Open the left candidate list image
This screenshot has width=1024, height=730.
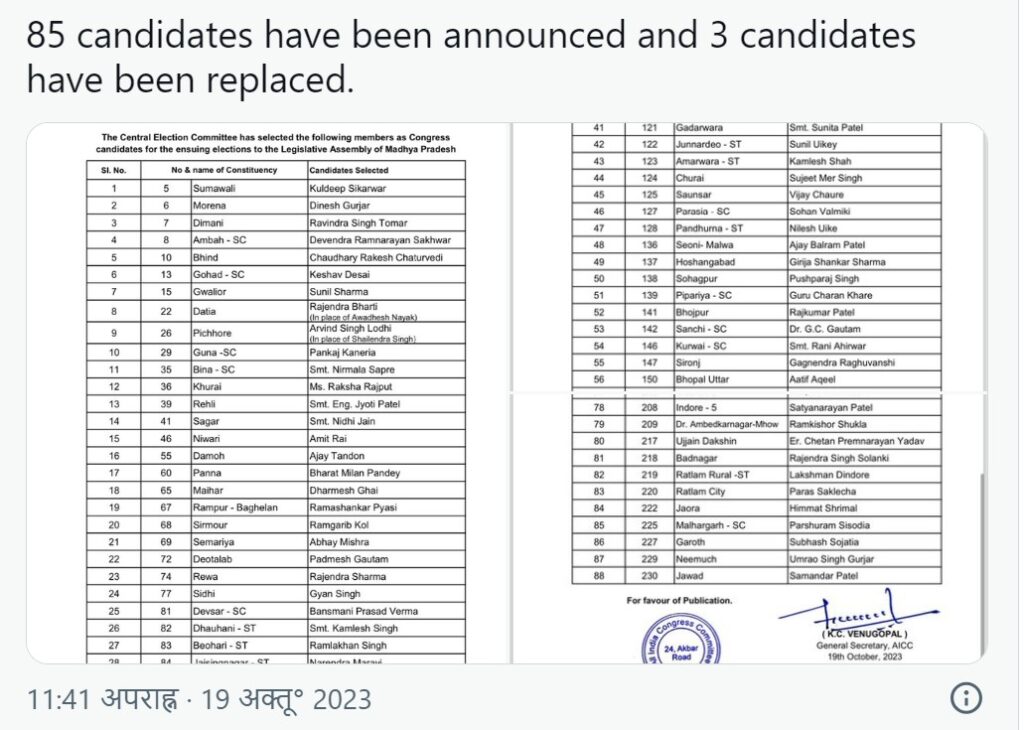pyautogui.click(x=268, y=393)
